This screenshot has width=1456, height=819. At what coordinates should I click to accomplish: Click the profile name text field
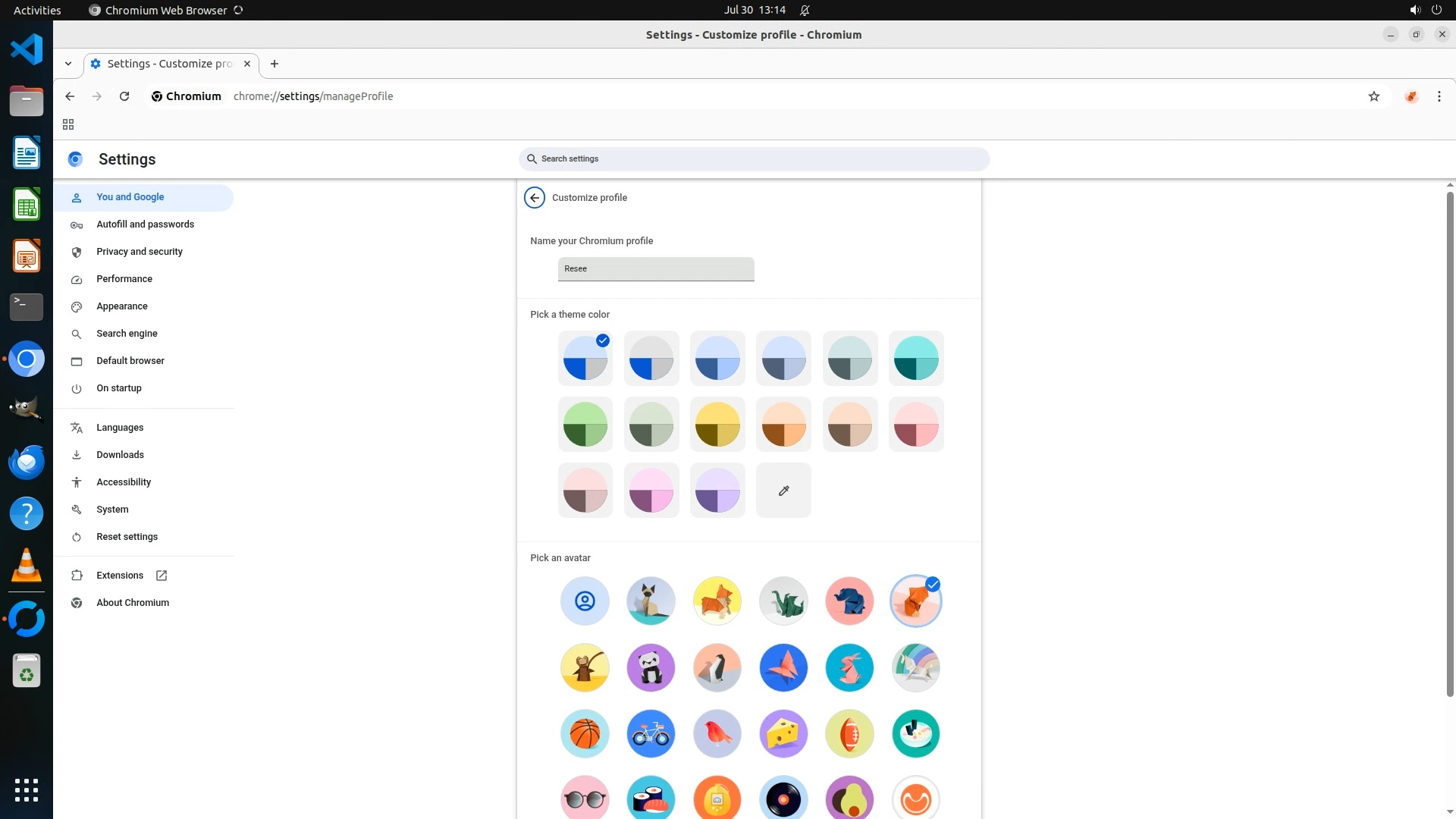tap(655, 269)
